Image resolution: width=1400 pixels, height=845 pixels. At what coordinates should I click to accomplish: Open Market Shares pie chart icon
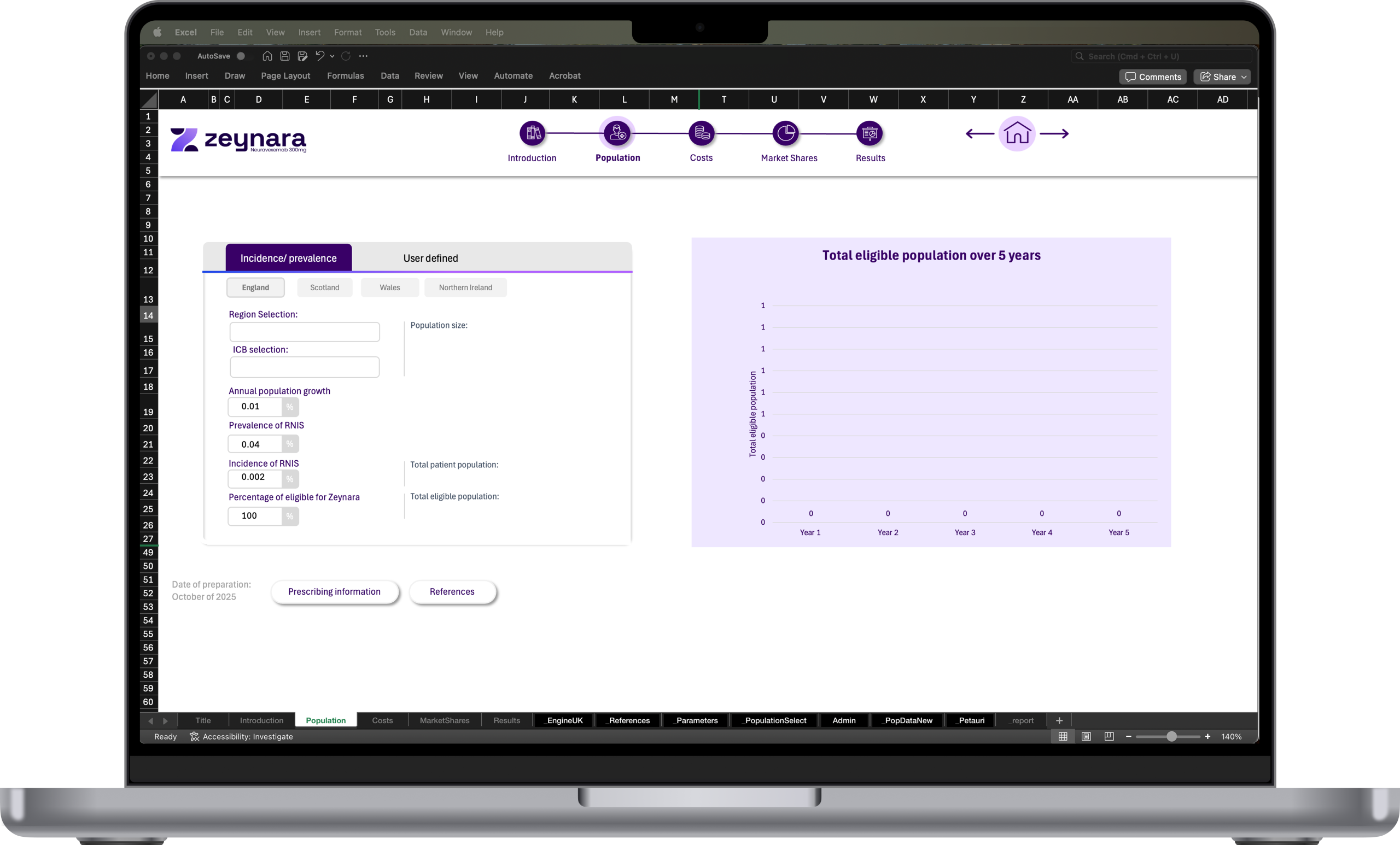[786, 133]
